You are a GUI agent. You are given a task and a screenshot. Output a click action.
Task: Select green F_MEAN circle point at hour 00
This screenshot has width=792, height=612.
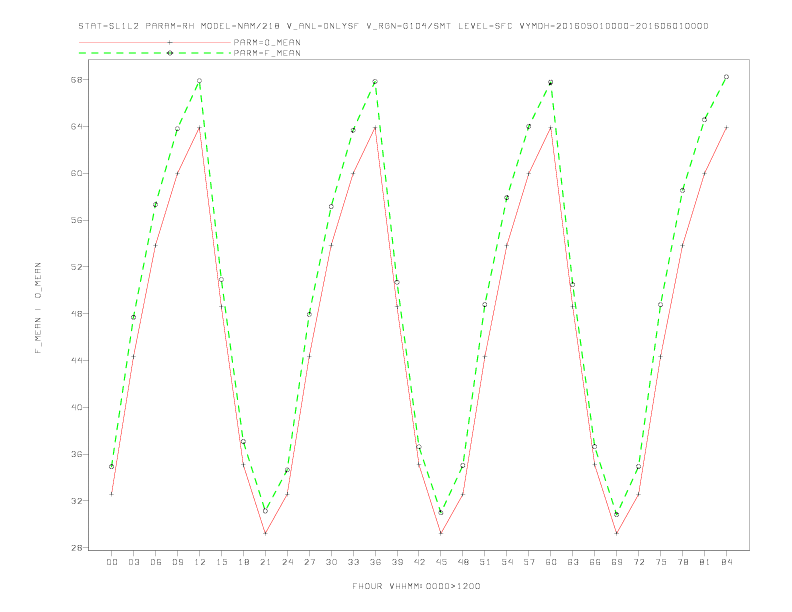point(112,467)
